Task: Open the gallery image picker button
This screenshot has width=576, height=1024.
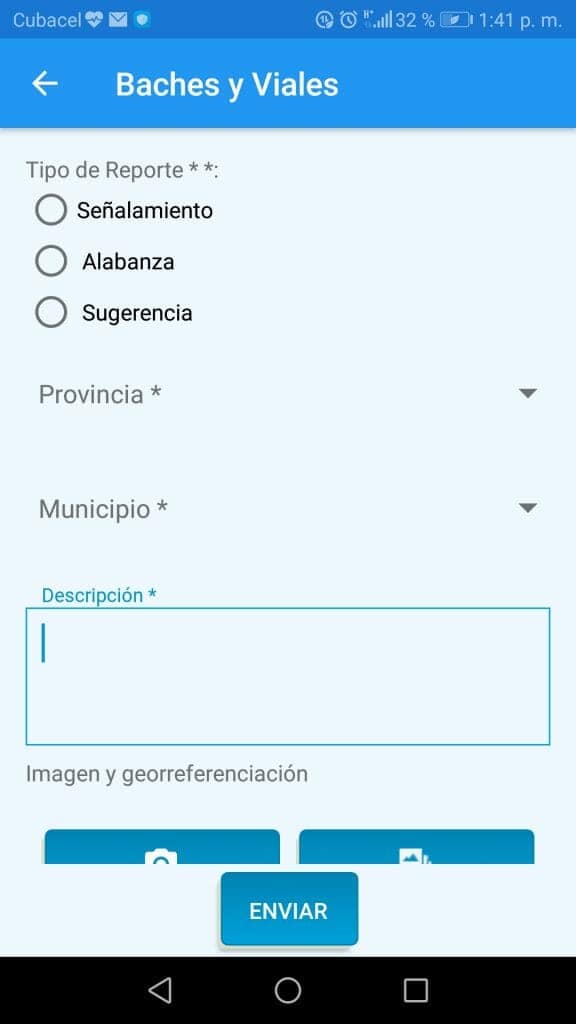Action: [x=417, y=847]
